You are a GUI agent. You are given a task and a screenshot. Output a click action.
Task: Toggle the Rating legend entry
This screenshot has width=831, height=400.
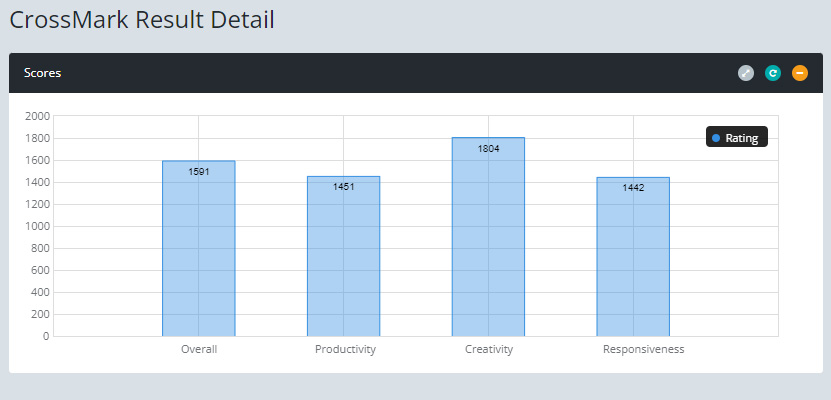(x=737, y=138)
